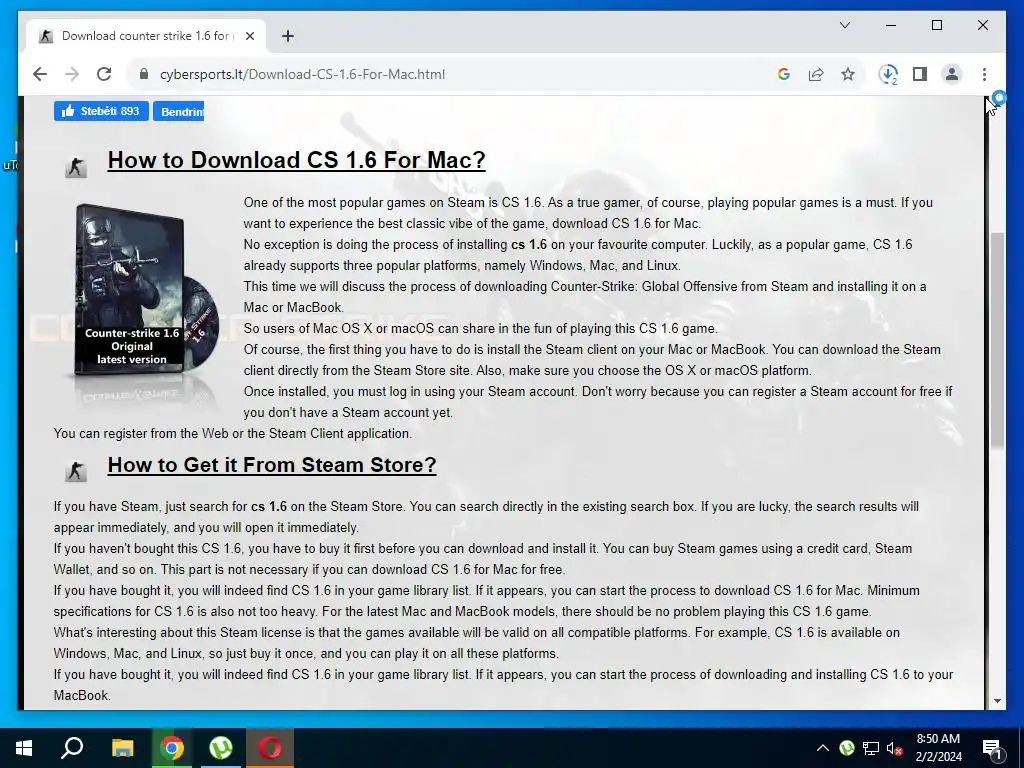This screenshot has height=768, width=1024.
Task: Open uTorrent from the taskbar
Action: 221,748
